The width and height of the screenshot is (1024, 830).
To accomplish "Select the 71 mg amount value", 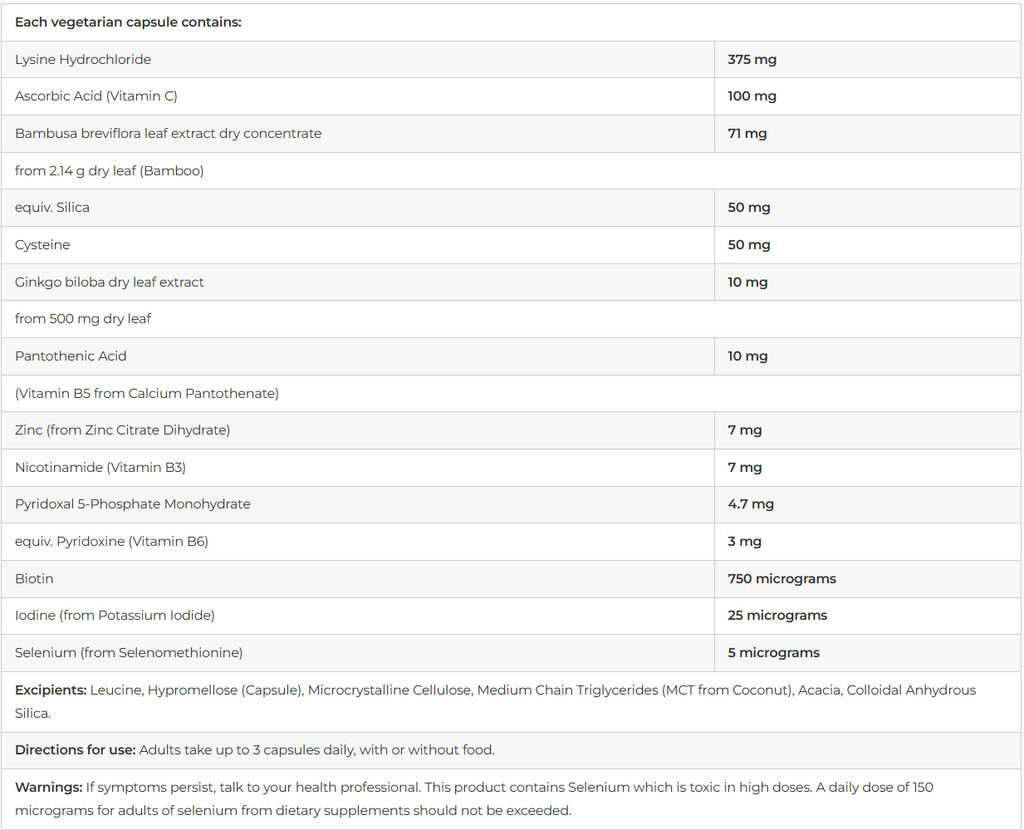I will (747, 133).
